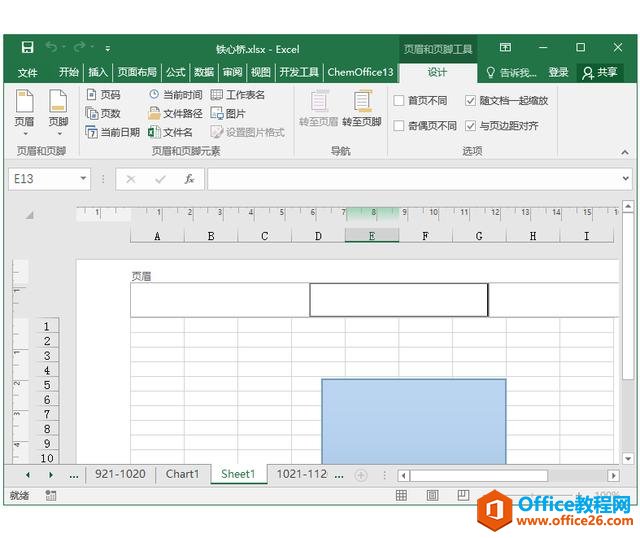Insert 文件路径 file path element
Viewport: 640px width, 538px height.
[x=176, y=113]
